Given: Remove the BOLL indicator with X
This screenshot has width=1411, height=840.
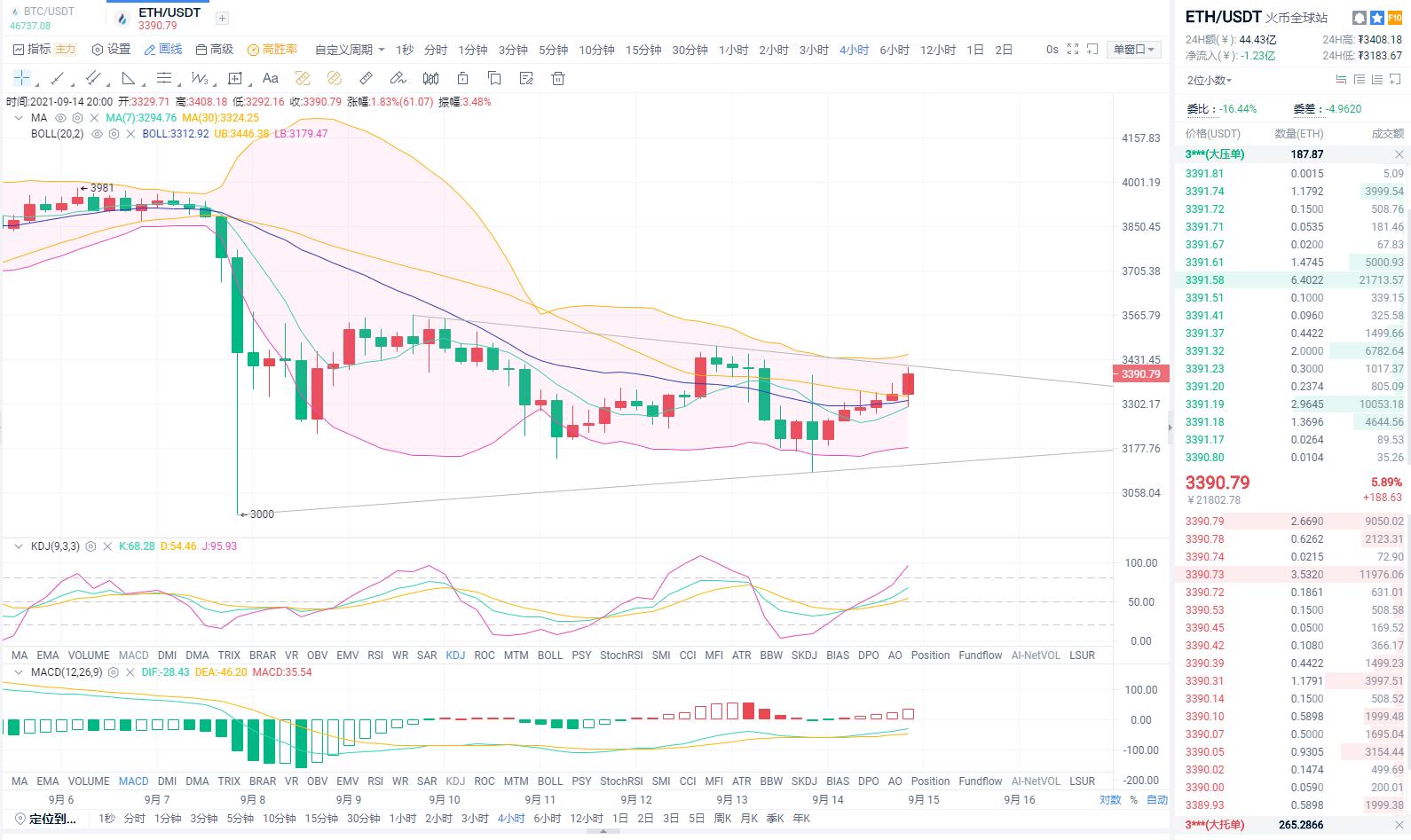Looking at the screenshot, I should tap(130, 134).
